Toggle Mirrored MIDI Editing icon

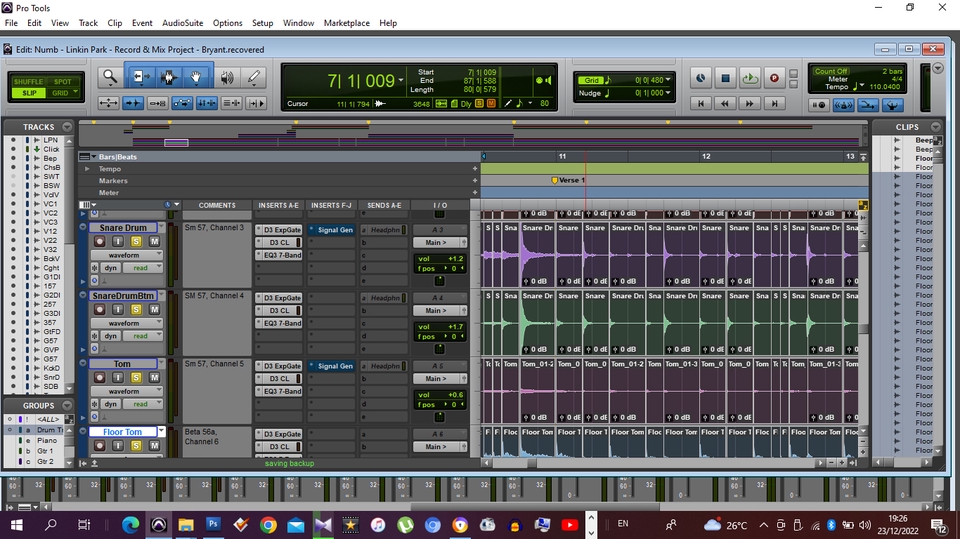[x=157, y=104]
